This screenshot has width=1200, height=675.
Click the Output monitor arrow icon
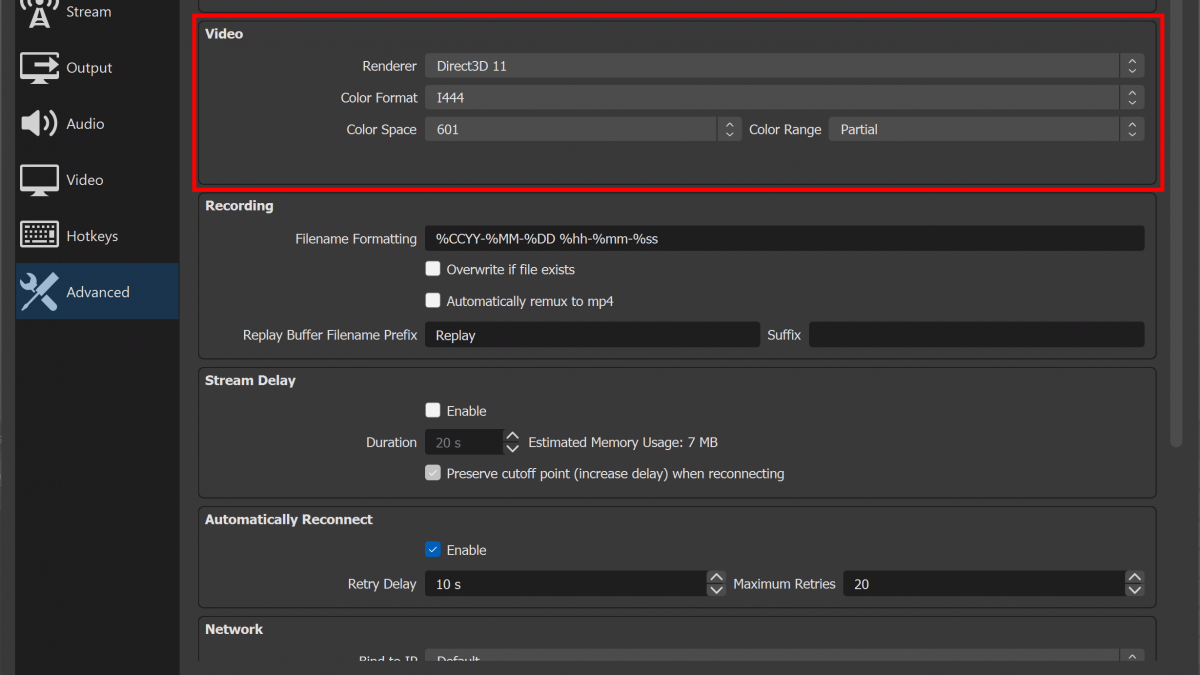39,68
